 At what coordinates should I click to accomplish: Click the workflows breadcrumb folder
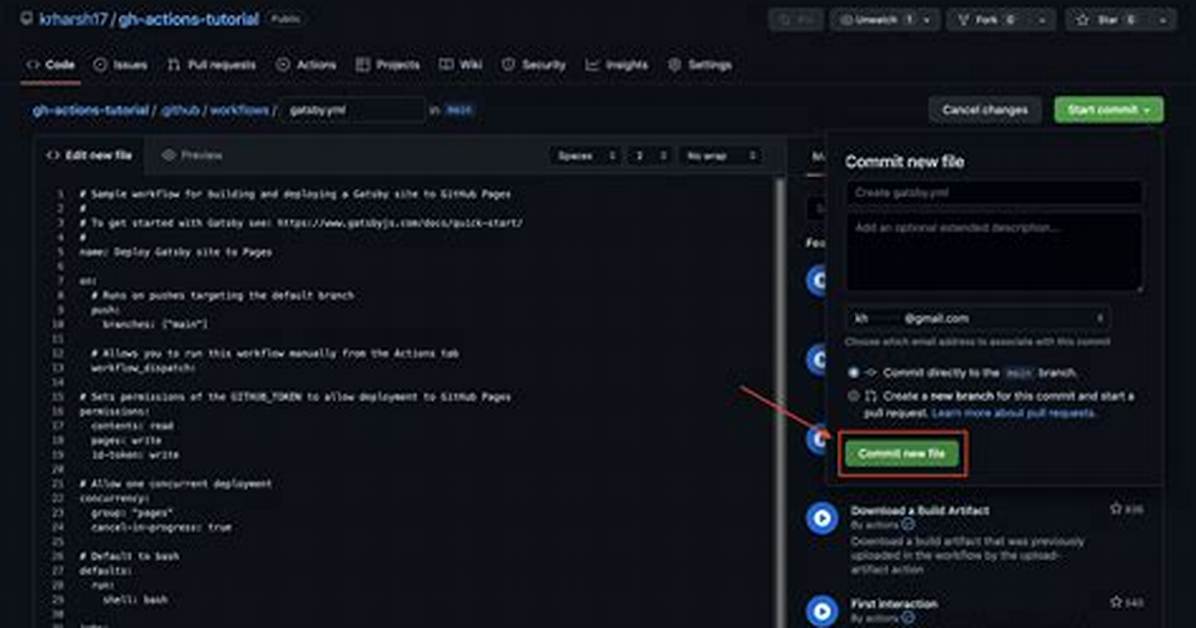(240, 110)
